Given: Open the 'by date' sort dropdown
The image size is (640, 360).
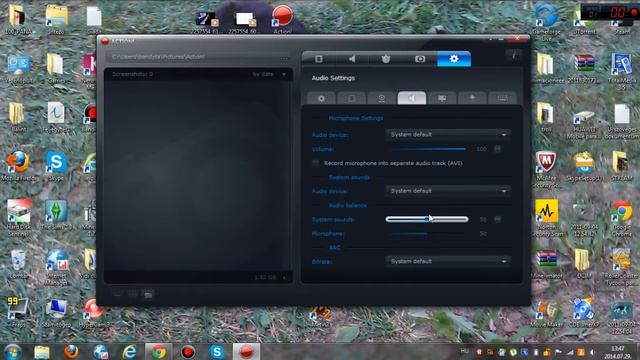Looking at the screenshot, I should click(269, 74).
